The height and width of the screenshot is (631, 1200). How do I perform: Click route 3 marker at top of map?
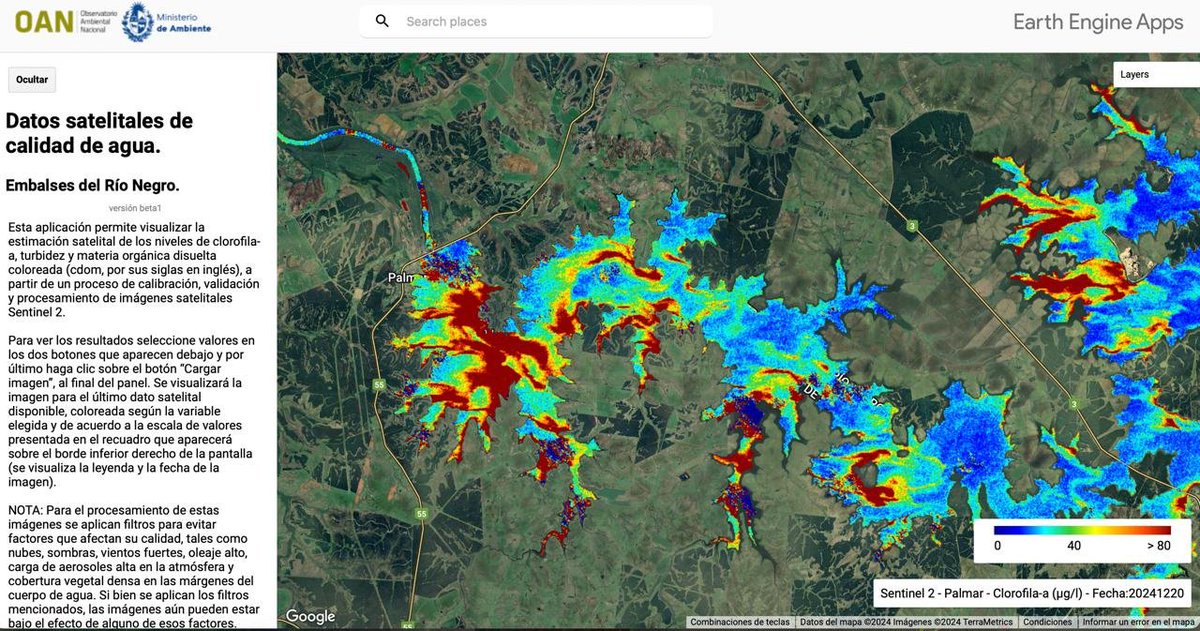914,227
